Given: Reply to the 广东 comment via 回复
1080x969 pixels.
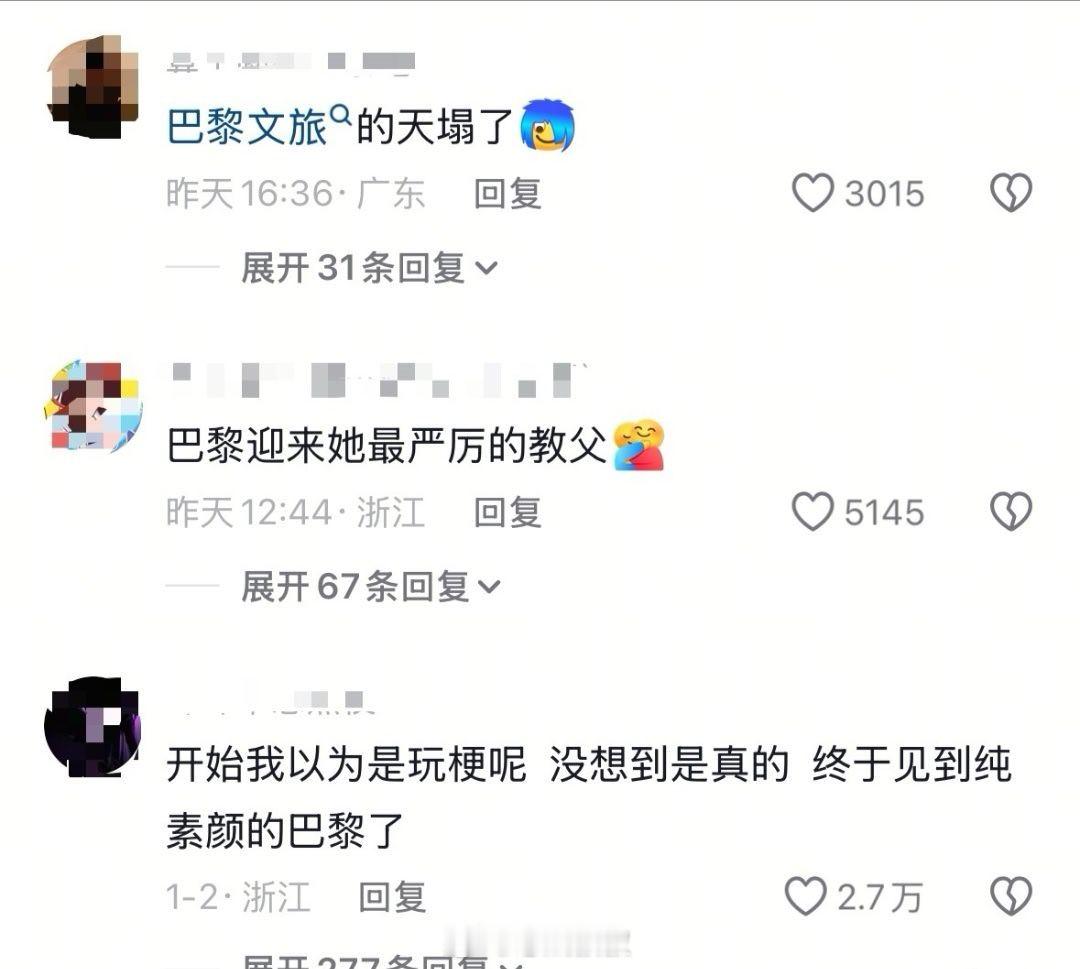Looking at the screenshot, I should [x=508, y=194].
